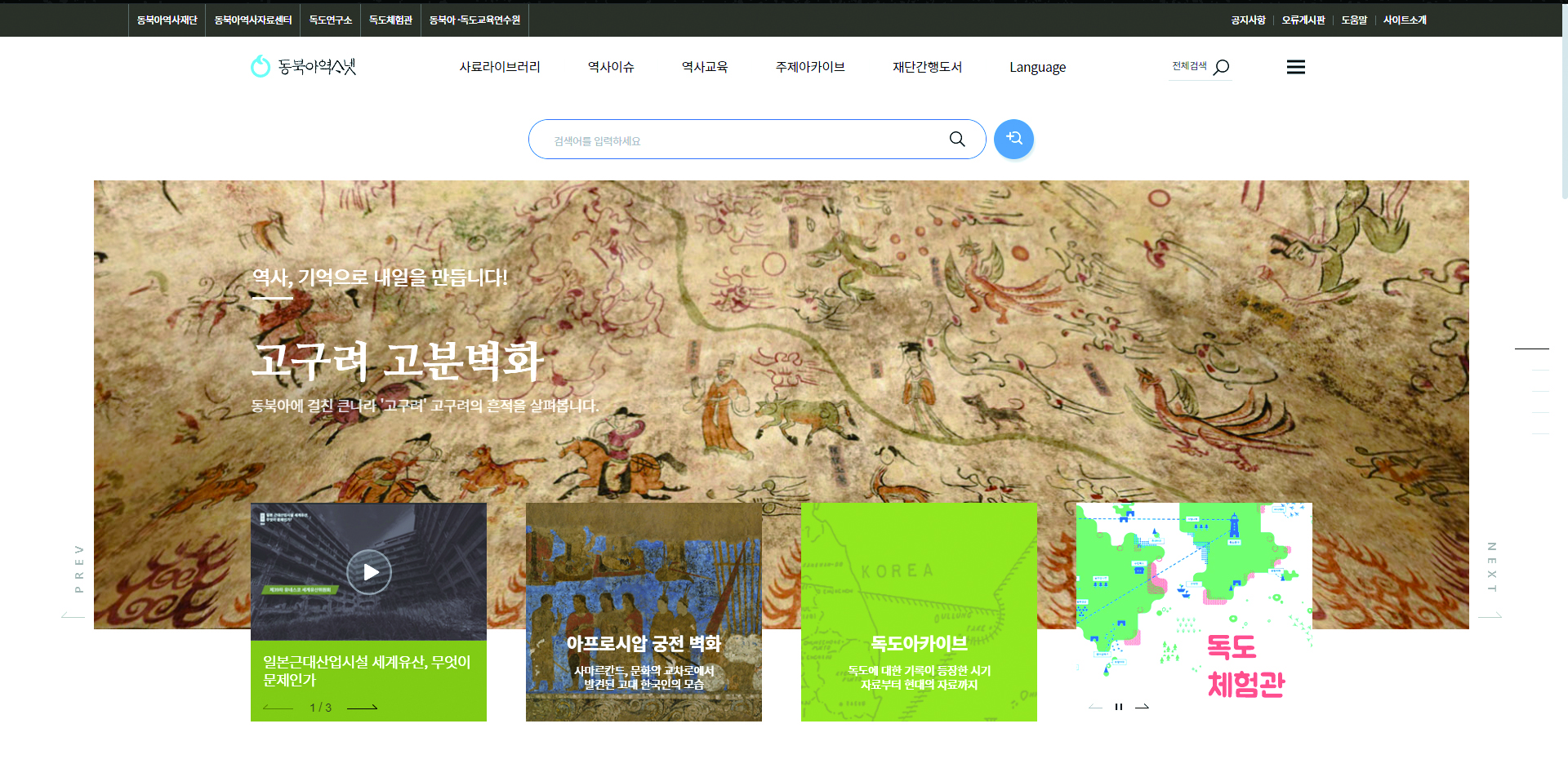
Task: Click 고구려 고분벽화 banner heading
Action: pos(398,360)
